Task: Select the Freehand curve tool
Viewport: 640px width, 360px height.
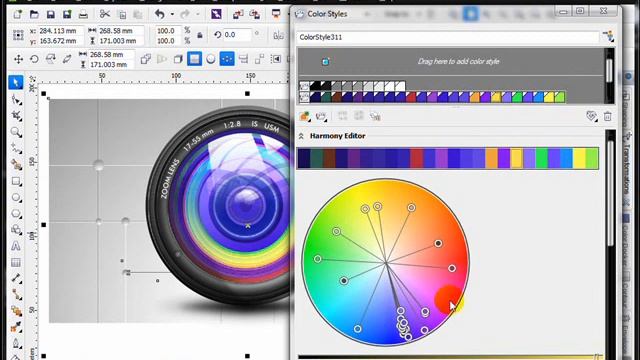Action: coord(16,148)
